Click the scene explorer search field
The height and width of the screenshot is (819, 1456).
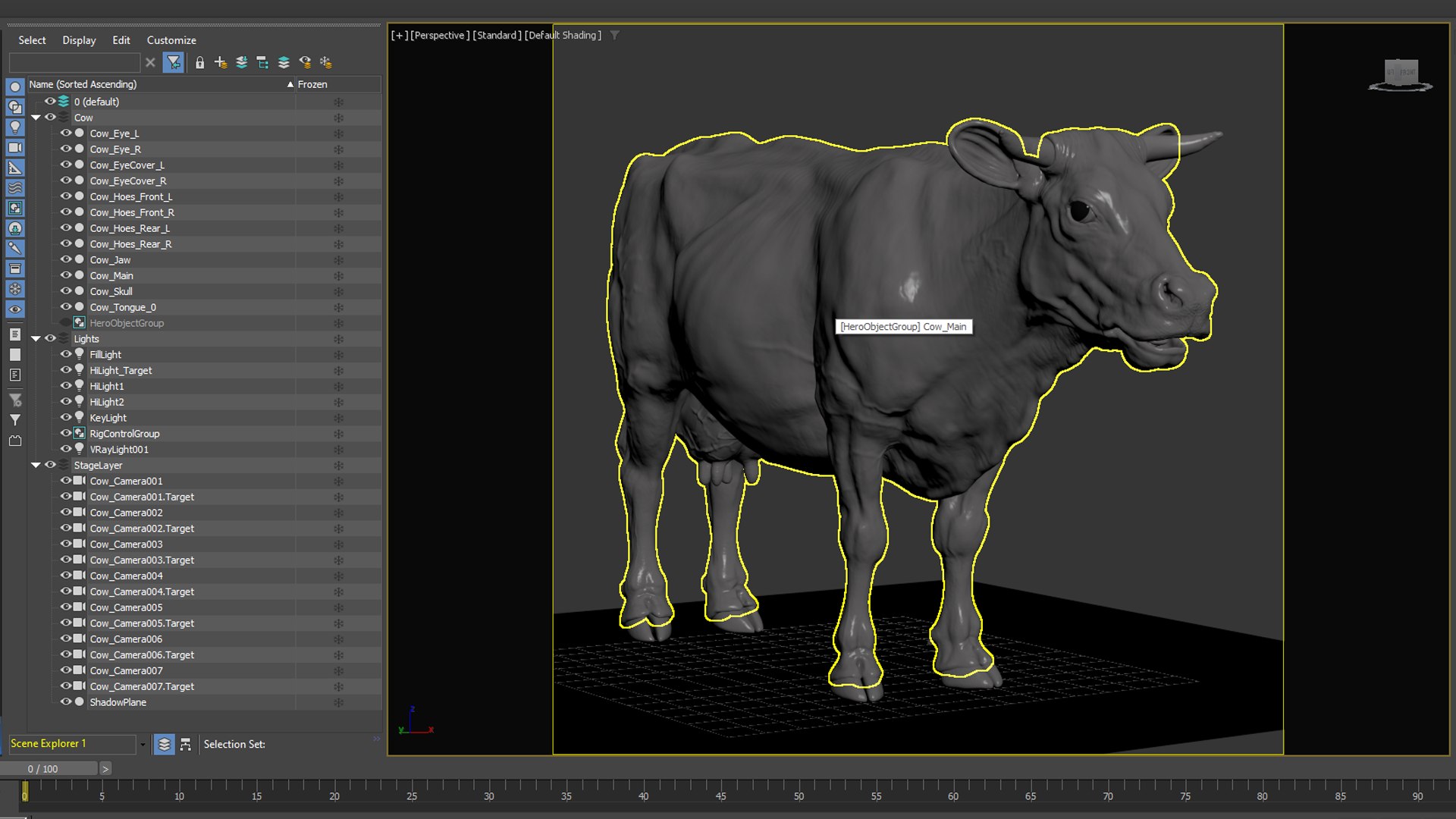(x=74, y=62)
